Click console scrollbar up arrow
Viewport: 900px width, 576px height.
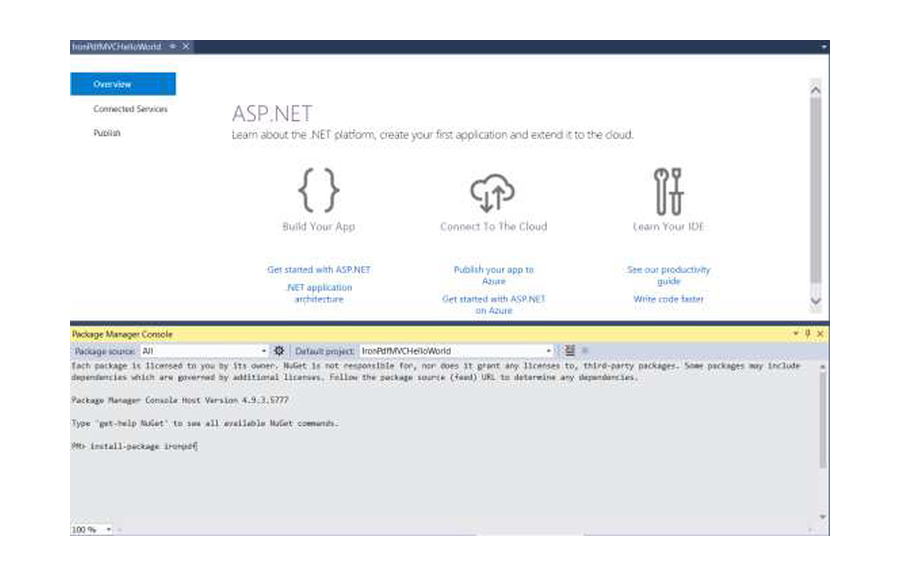click(x=823, y=366)
